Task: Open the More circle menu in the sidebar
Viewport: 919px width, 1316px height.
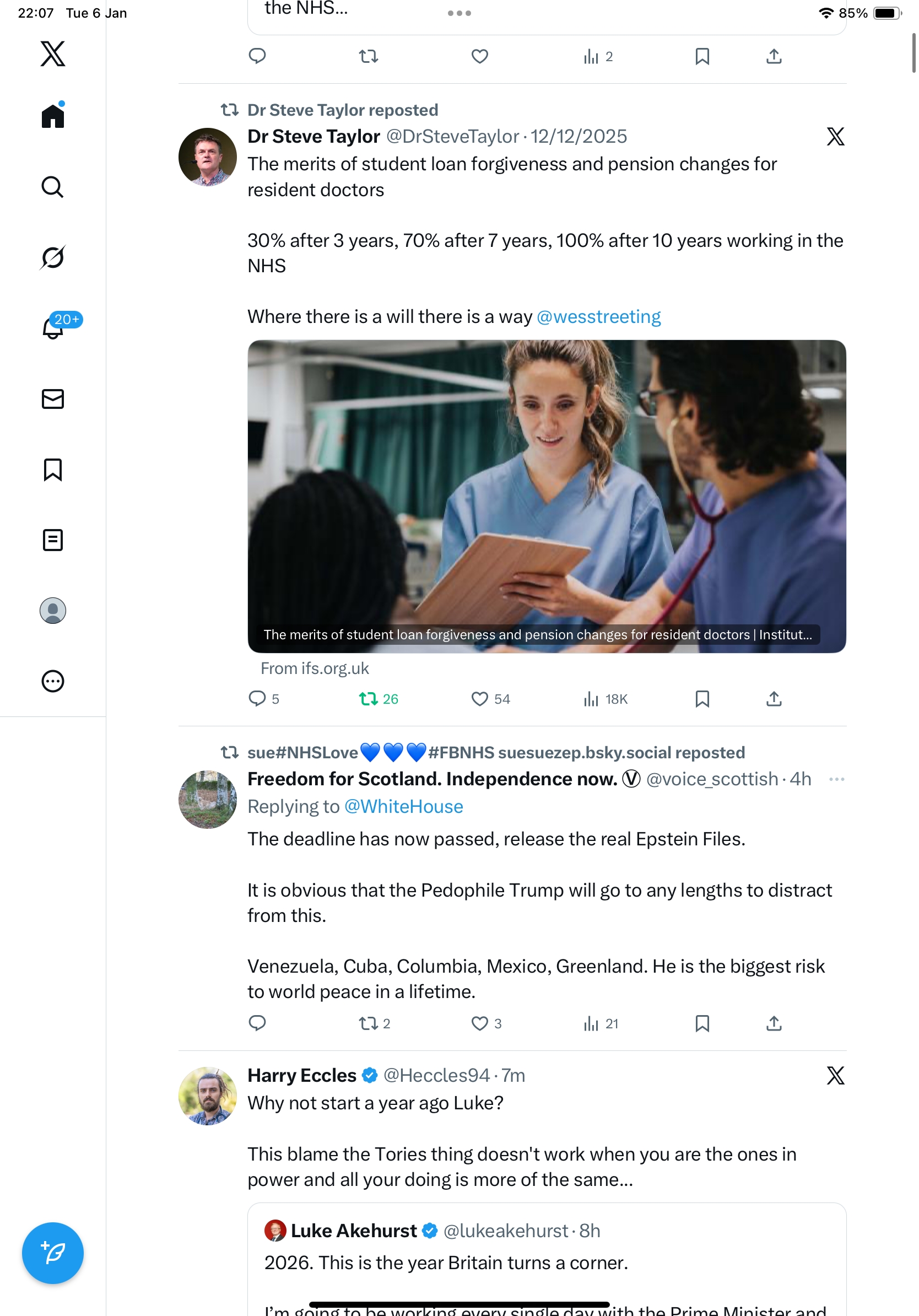Action: pyautogui.click(x=53, y=681)
